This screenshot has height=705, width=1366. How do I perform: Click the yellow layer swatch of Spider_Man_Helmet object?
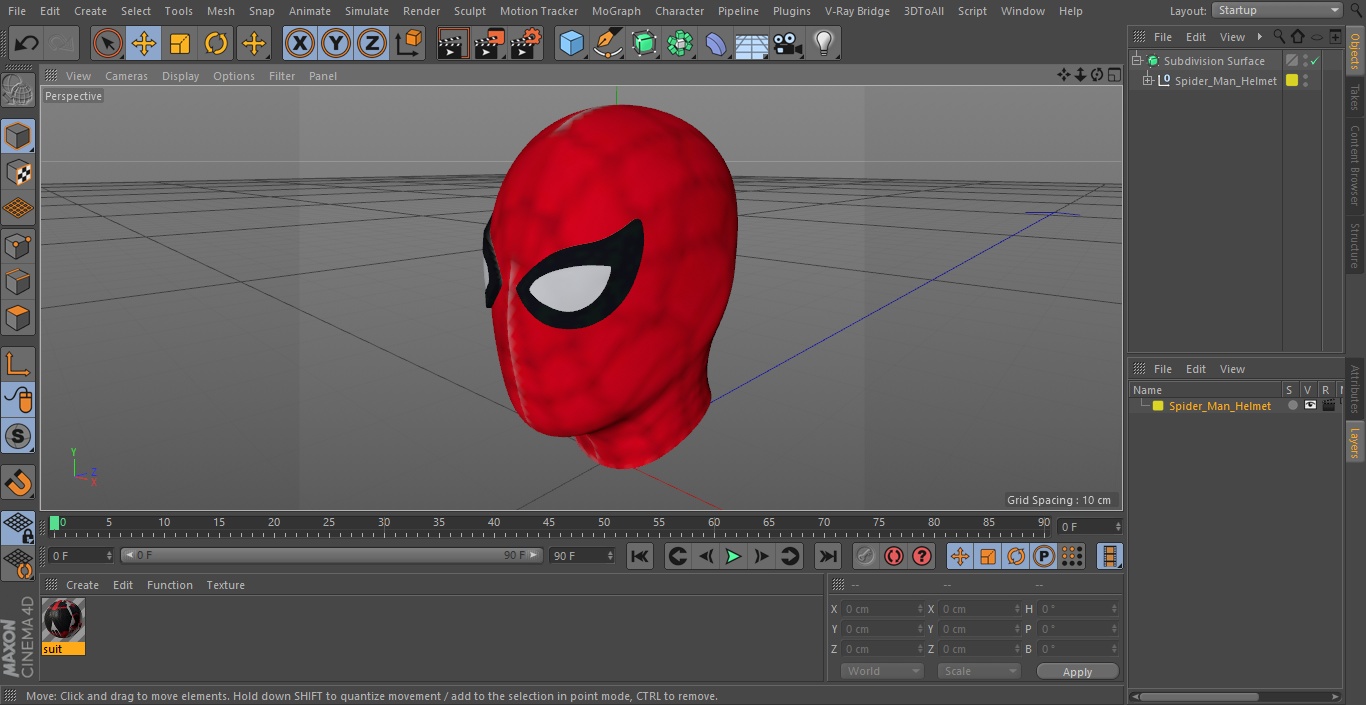click(x=1291, y=81)
